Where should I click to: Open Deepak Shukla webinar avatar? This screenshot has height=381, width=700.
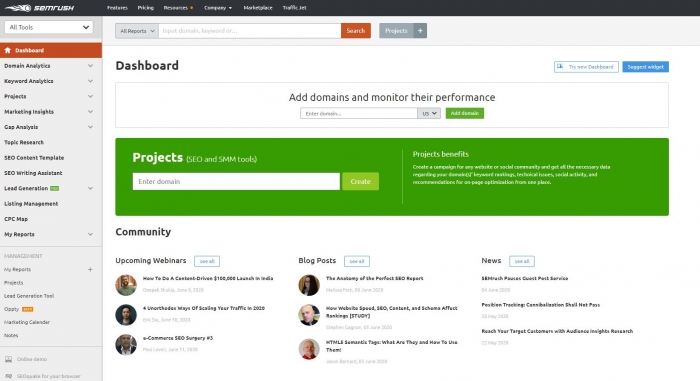(126, 285)
